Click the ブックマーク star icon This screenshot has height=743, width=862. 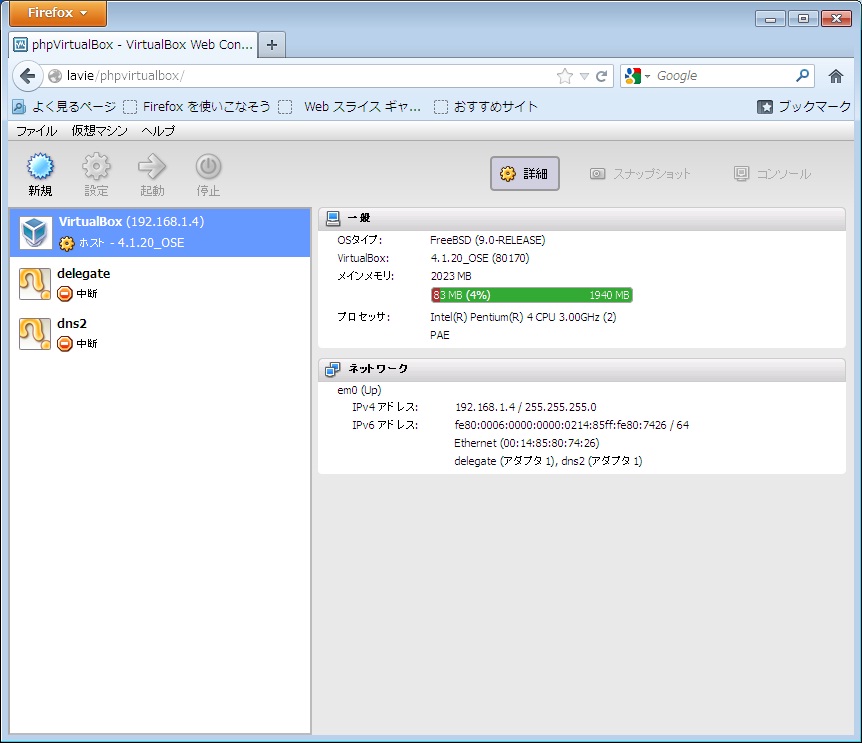(x=765, y=107)
